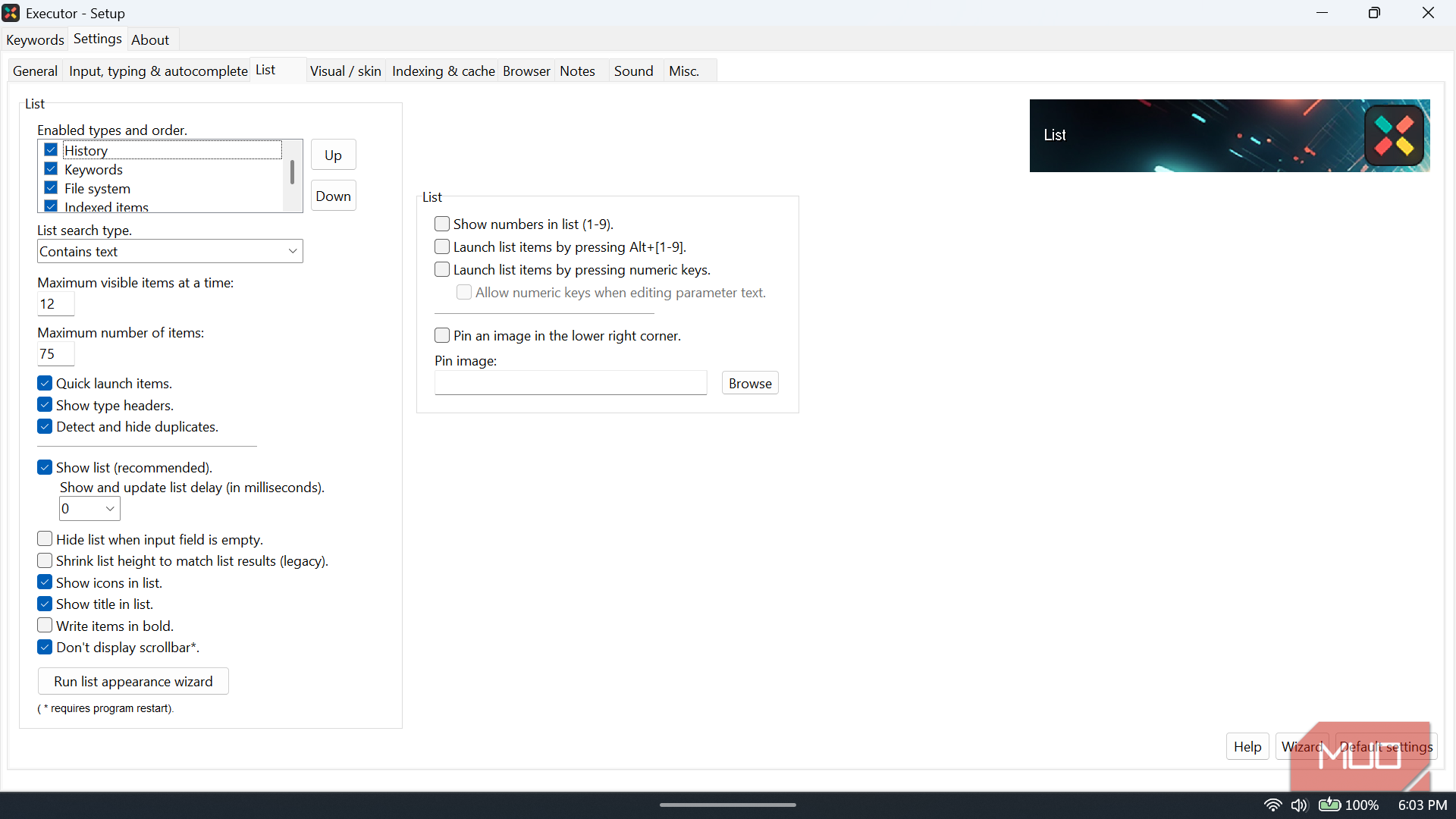Uncheck Show title in list
The image size is (1456, 819).
45,604
